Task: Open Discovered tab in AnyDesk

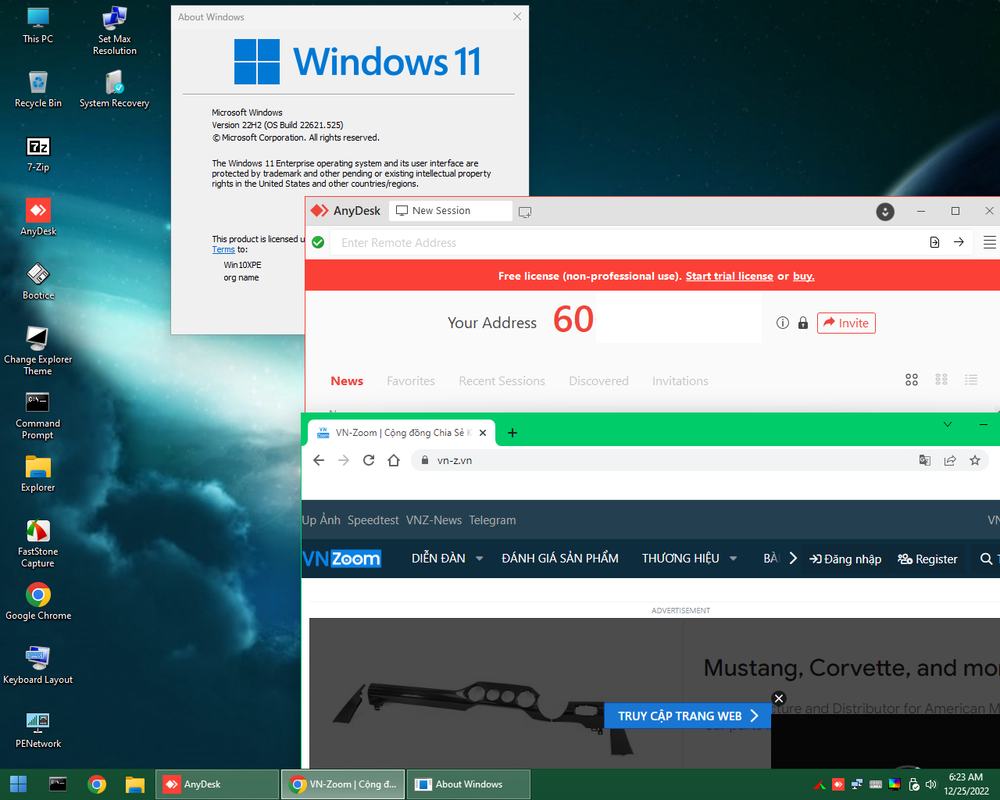Action: pyautogui.click(x=598, y=381)
